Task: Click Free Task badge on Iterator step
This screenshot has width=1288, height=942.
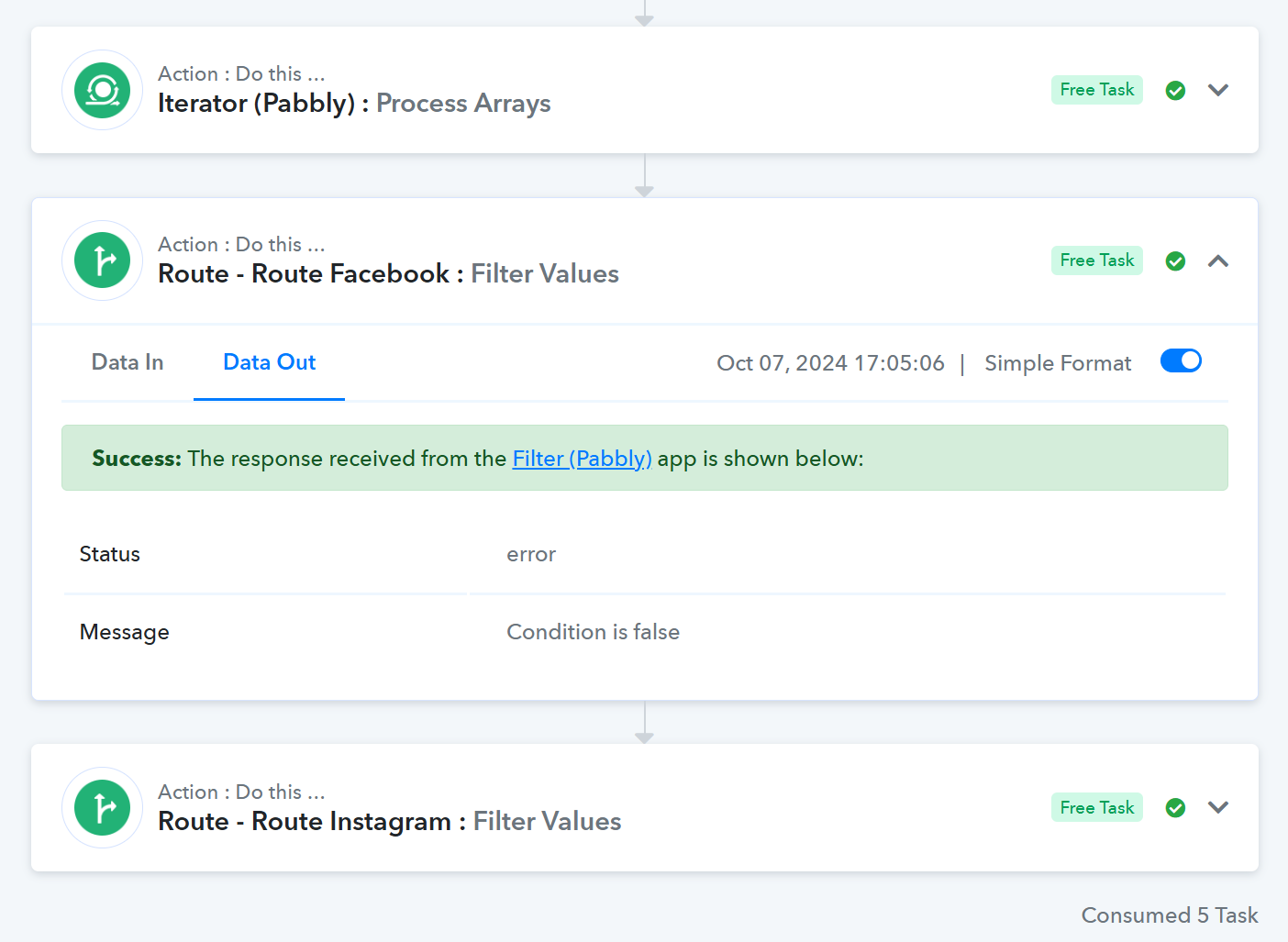Action: (x=1097, y=90)
